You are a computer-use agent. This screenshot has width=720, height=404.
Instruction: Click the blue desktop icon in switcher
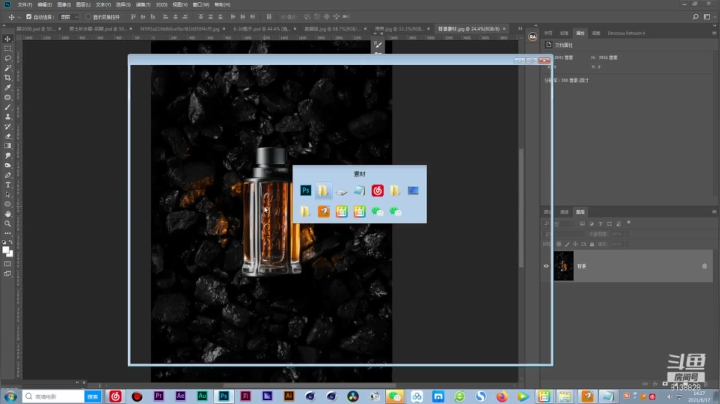pyautogui.click(x=413, y=191)
